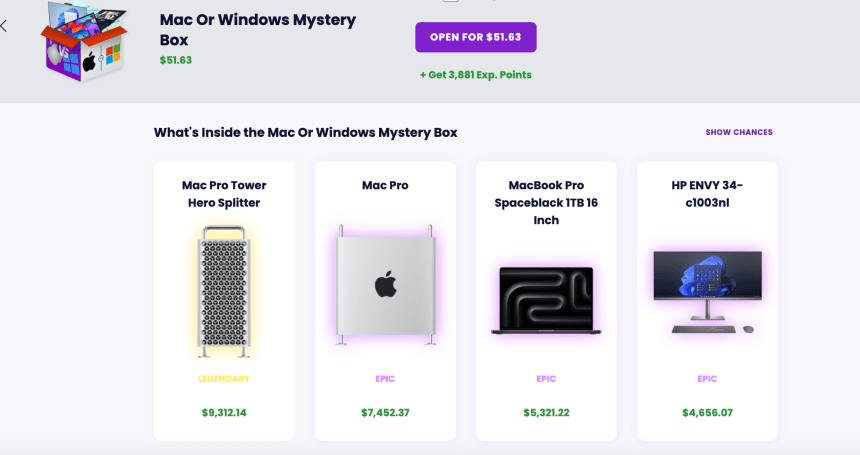This screenshot has height=455, width=860.
Task: Click the $7,452.37 price
Action: tap(385, 413)
